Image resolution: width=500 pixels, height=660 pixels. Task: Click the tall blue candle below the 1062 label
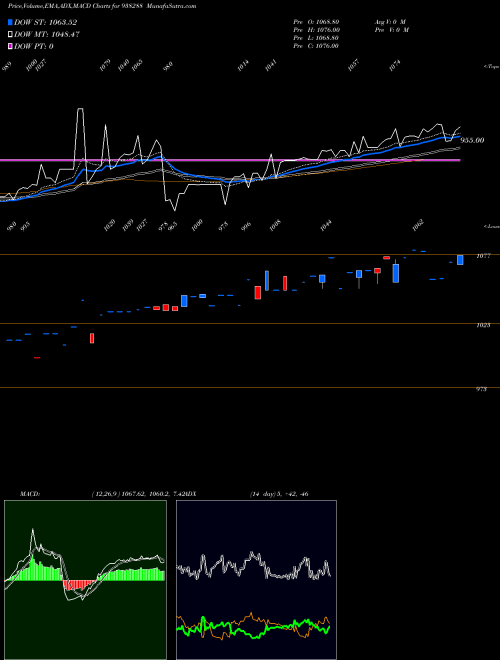click(x=396, y=271)
